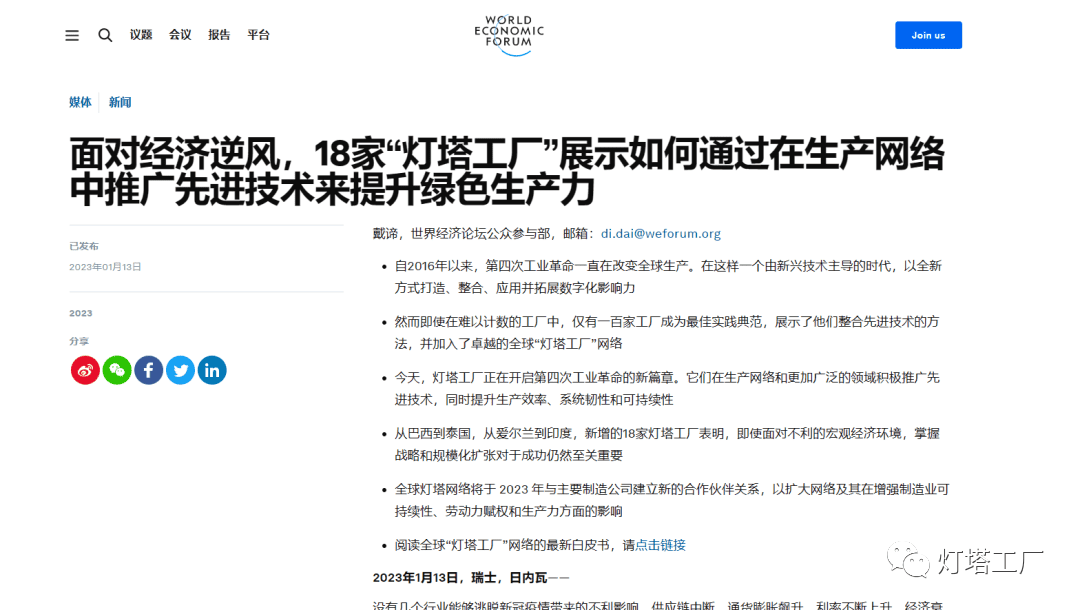Follow the 点击链接 white paper link
Image resolution: width=1080 pixels, height=610 pixels.
[660, 545]
